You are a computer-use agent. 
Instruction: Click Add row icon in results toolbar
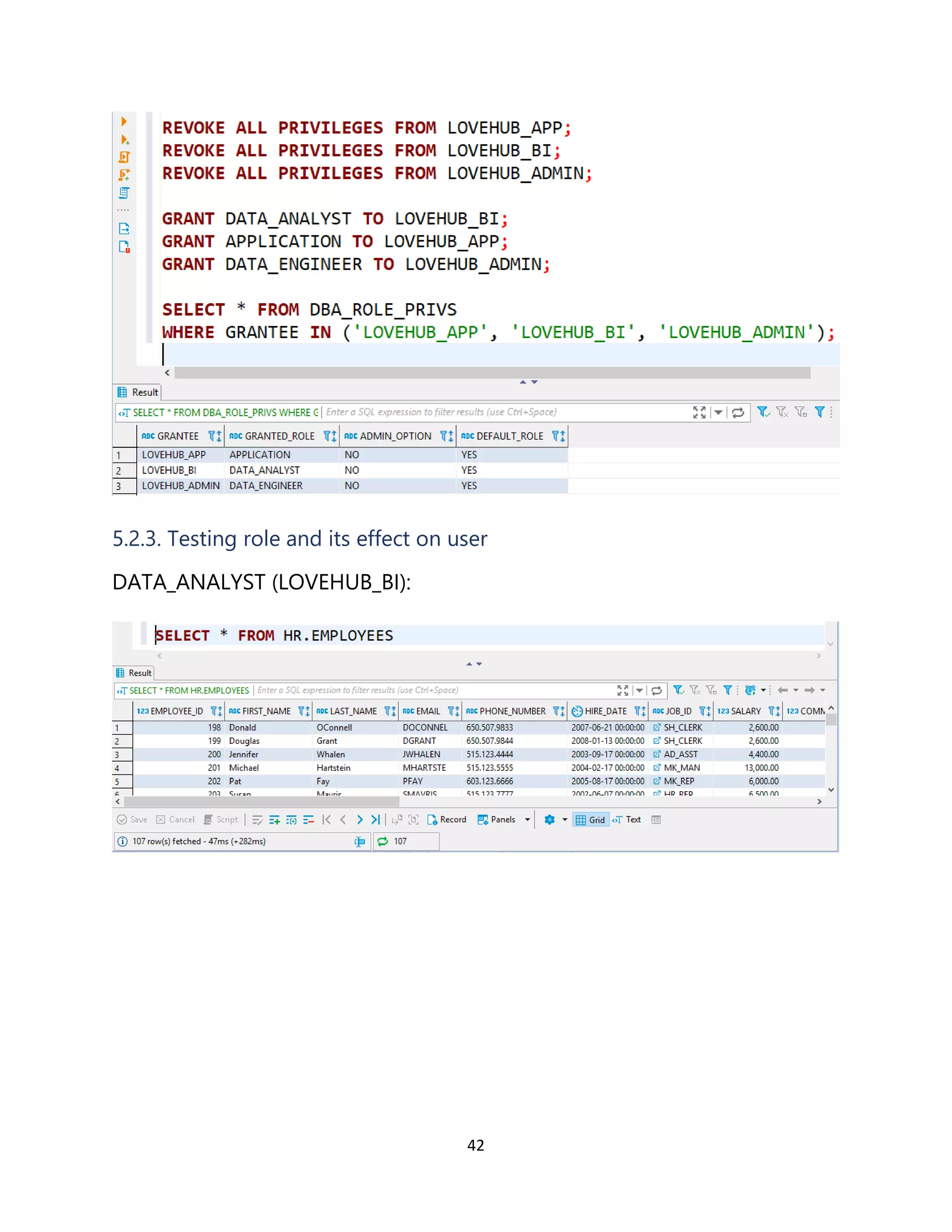[x=275, y=820]
